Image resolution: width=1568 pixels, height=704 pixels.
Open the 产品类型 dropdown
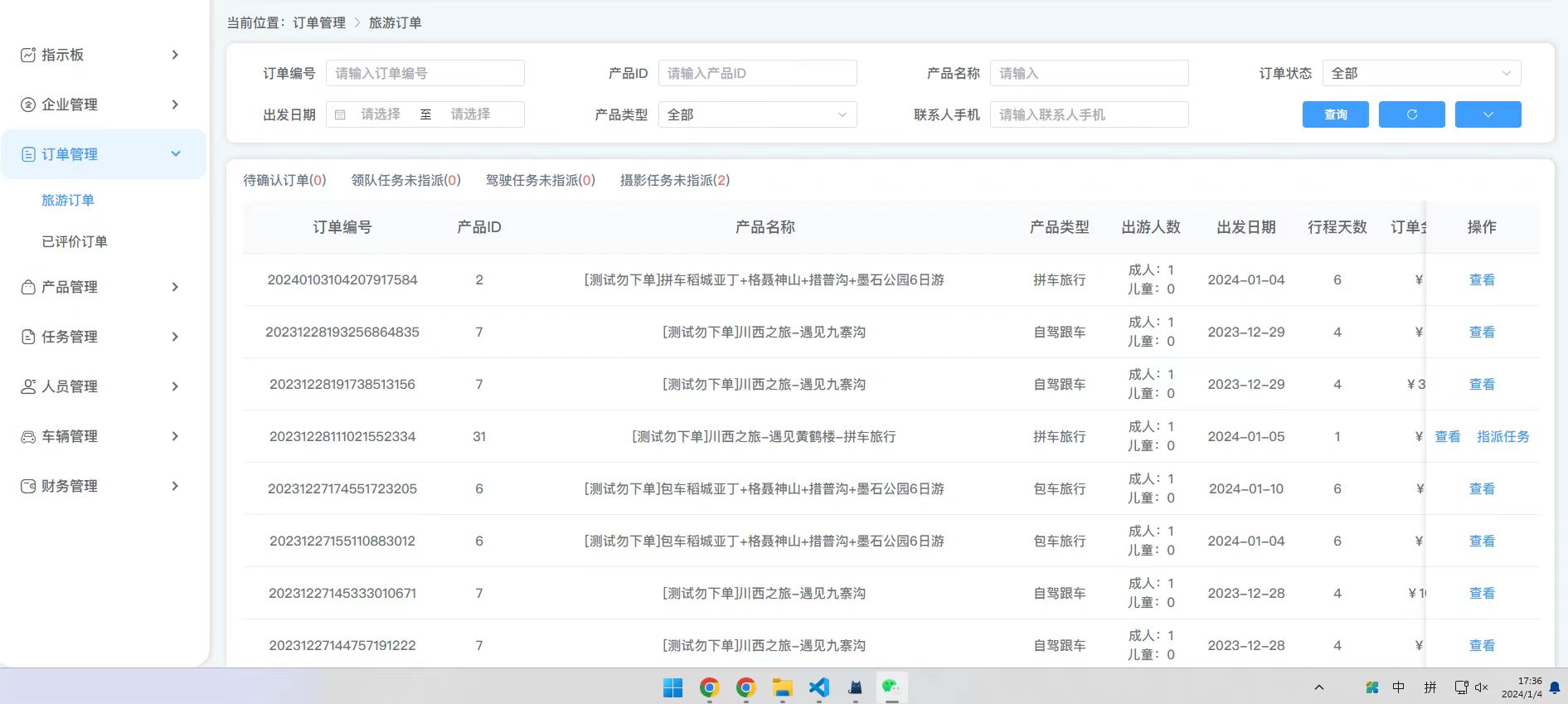[x=757, y=114]
